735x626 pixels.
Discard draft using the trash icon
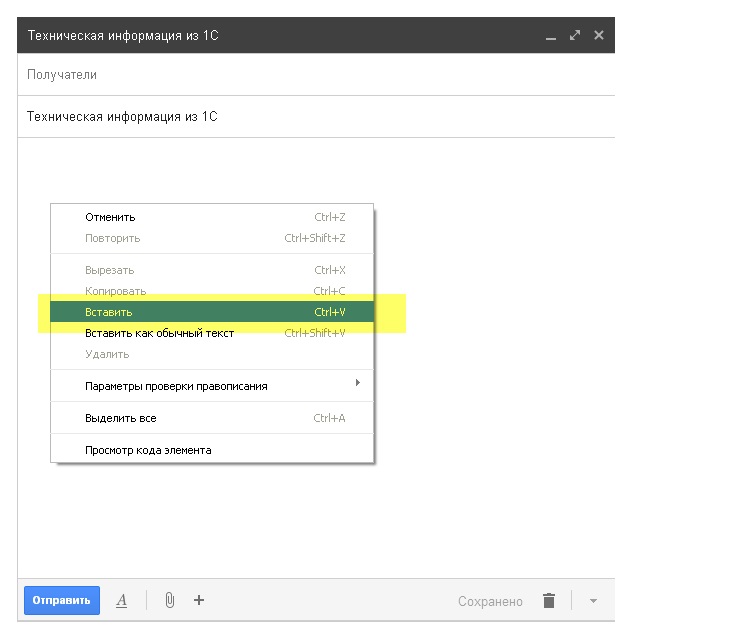(x=549, y=601)
